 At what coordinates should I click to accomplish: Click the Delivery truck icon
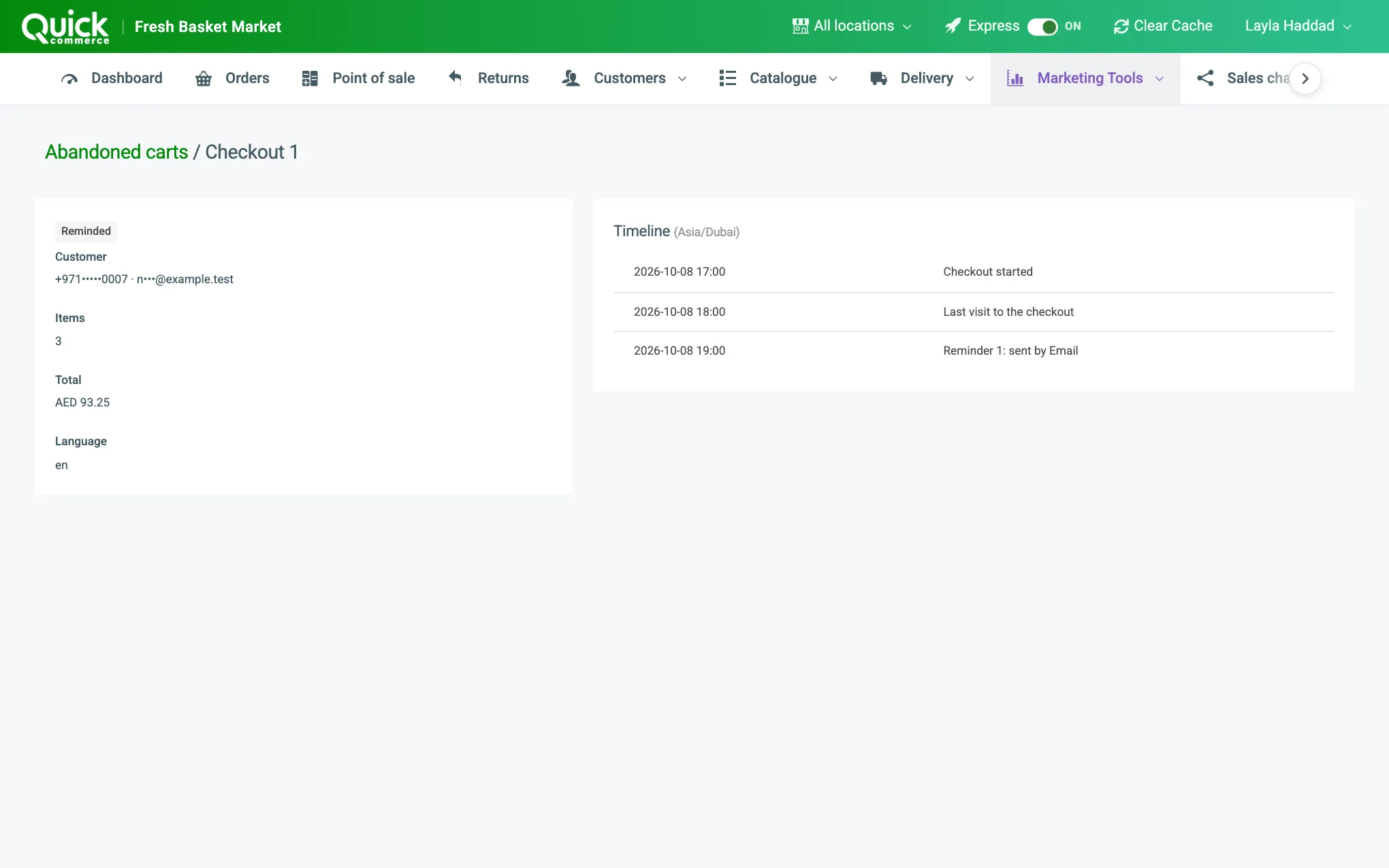[878, 78]
